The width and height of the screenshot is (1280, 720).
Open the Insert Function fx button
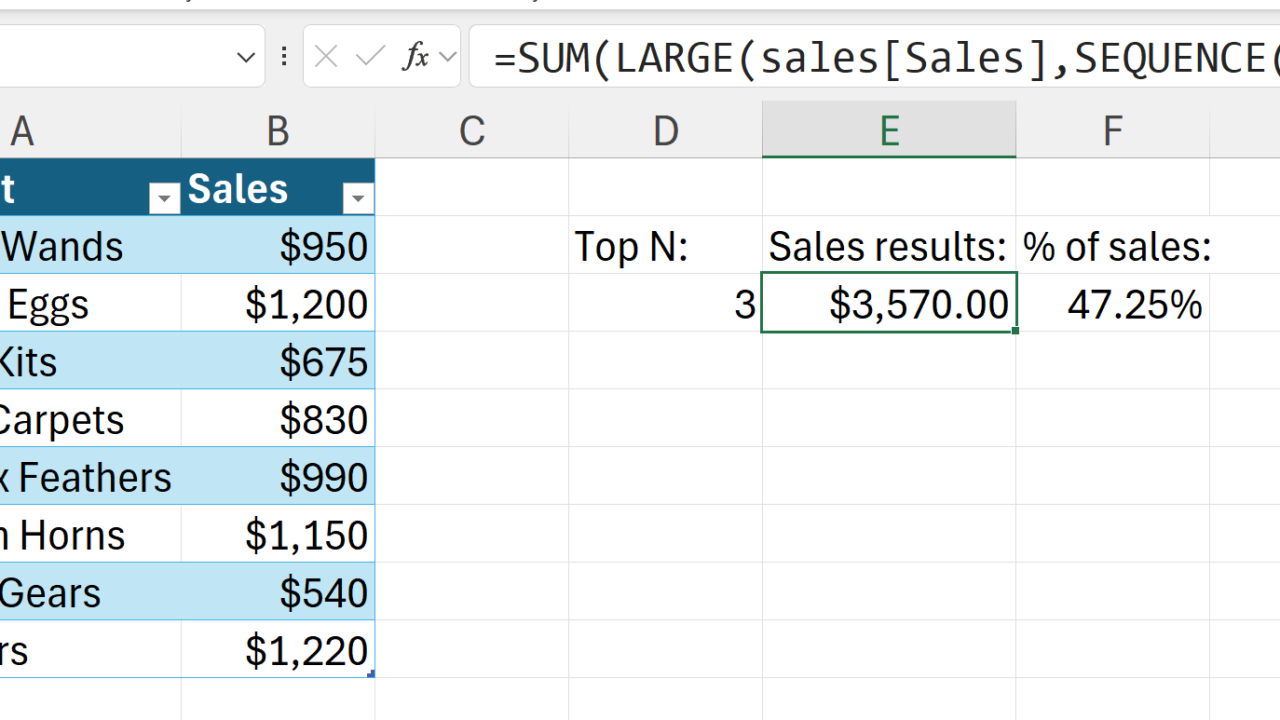click(415, 57)
